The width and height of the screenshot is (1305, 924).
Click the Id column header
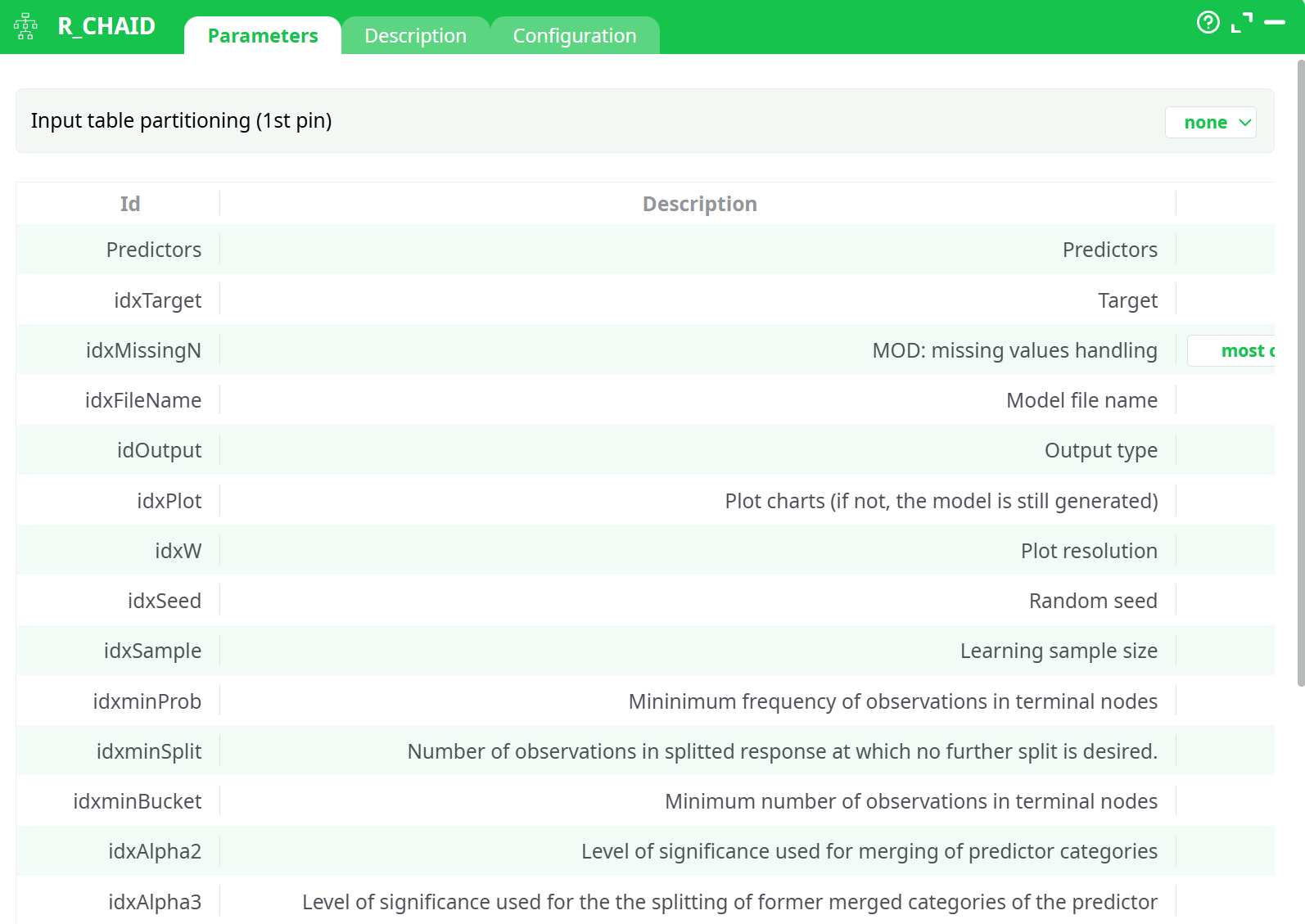(x=130, y=204)
